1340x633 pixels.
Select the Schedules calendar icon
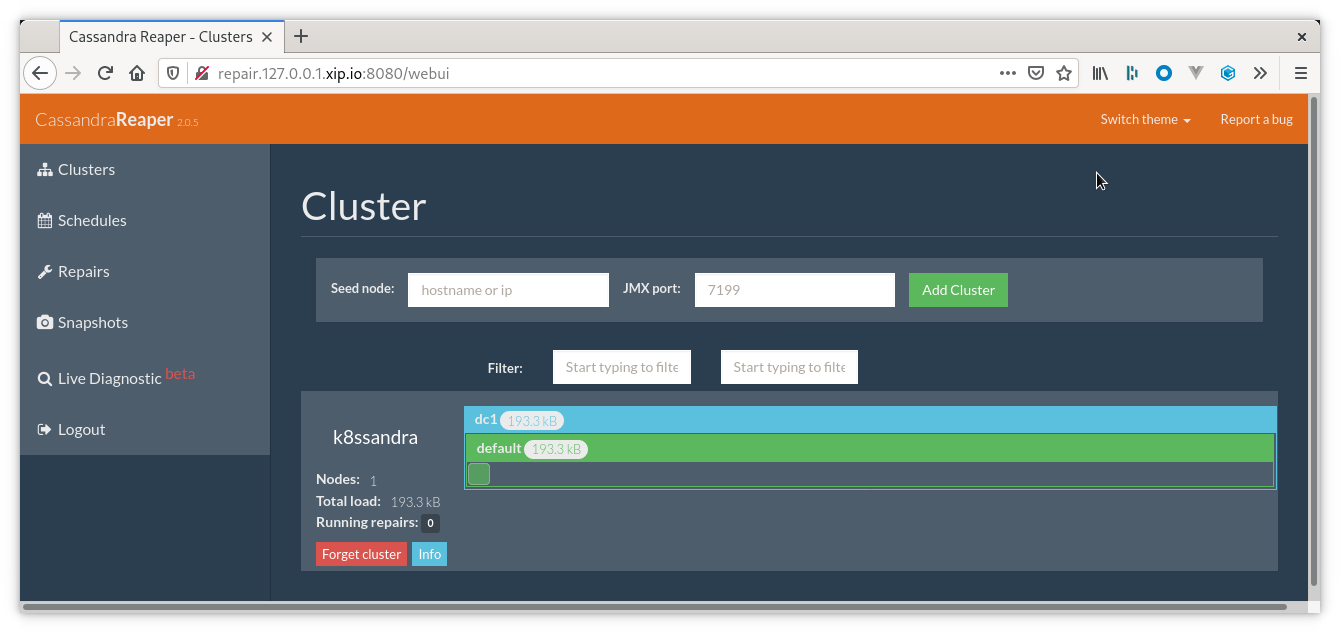click(x=45, y=220)
